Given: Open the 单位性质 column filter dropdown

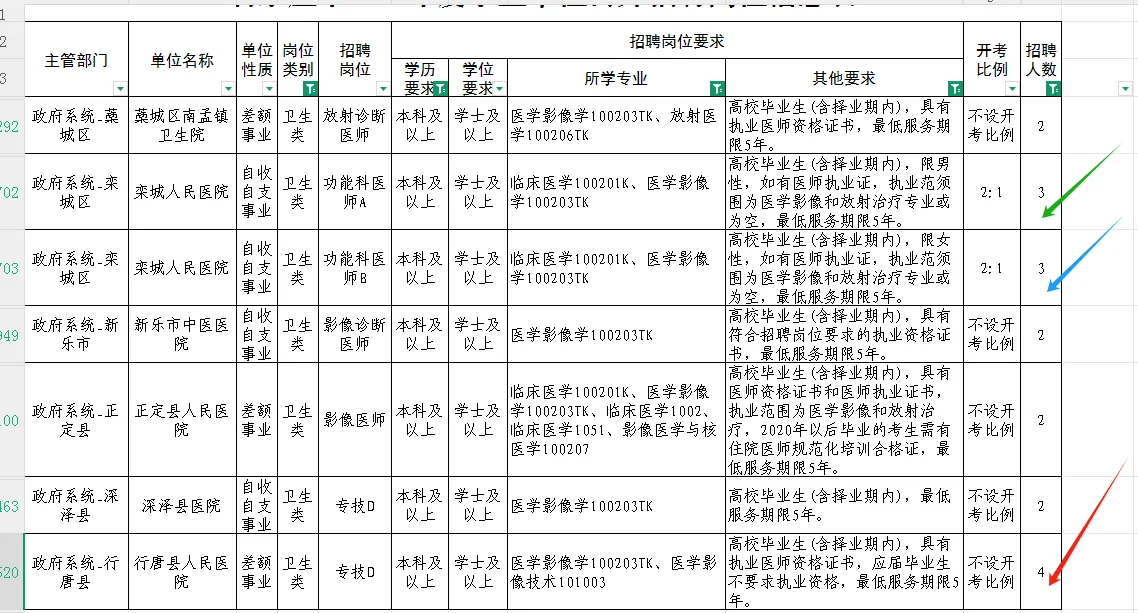Looking at the screenshot, I should click(x=269, y=89).
